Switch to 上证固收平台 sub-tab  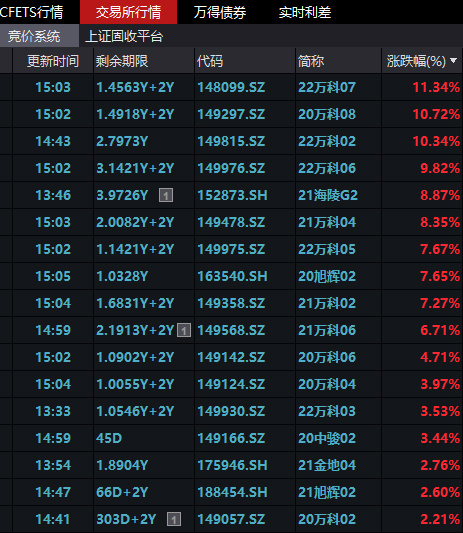pos(124,36)
